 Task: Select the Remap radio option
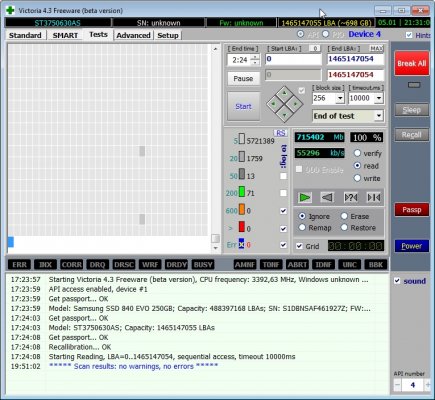tap(302, 228)
